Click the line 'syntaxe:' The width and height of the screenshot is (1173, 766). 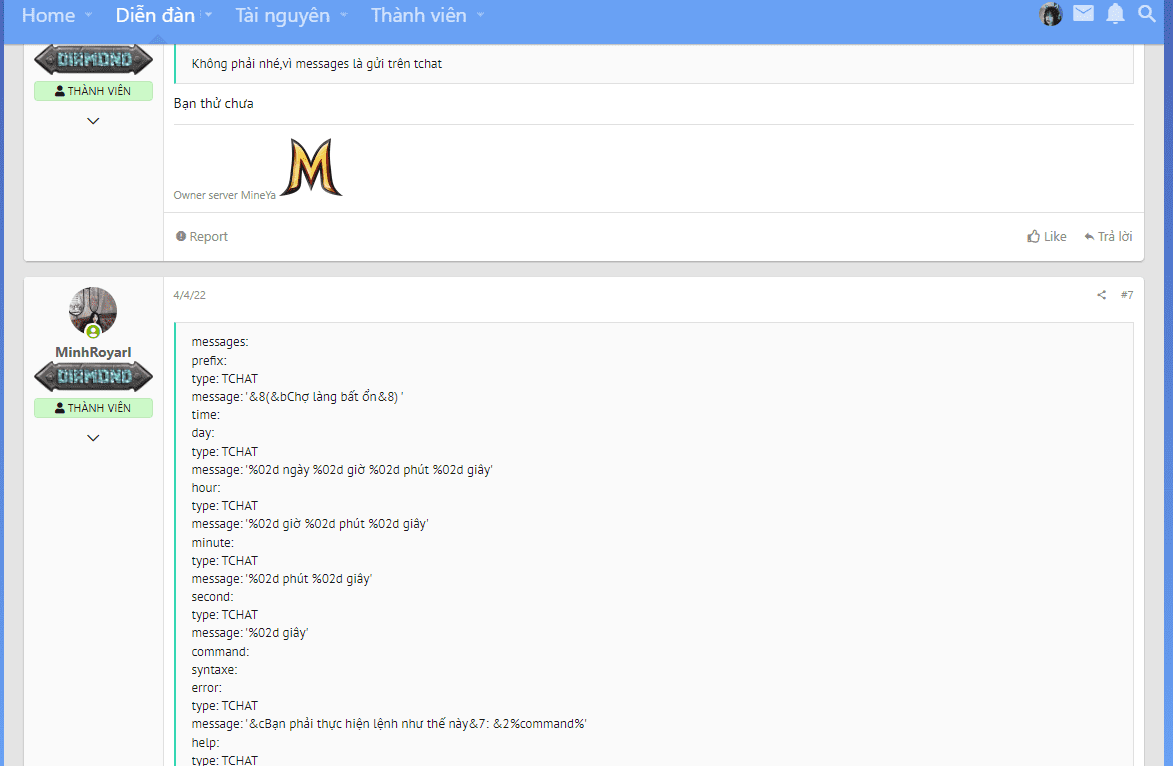(214, 670)
